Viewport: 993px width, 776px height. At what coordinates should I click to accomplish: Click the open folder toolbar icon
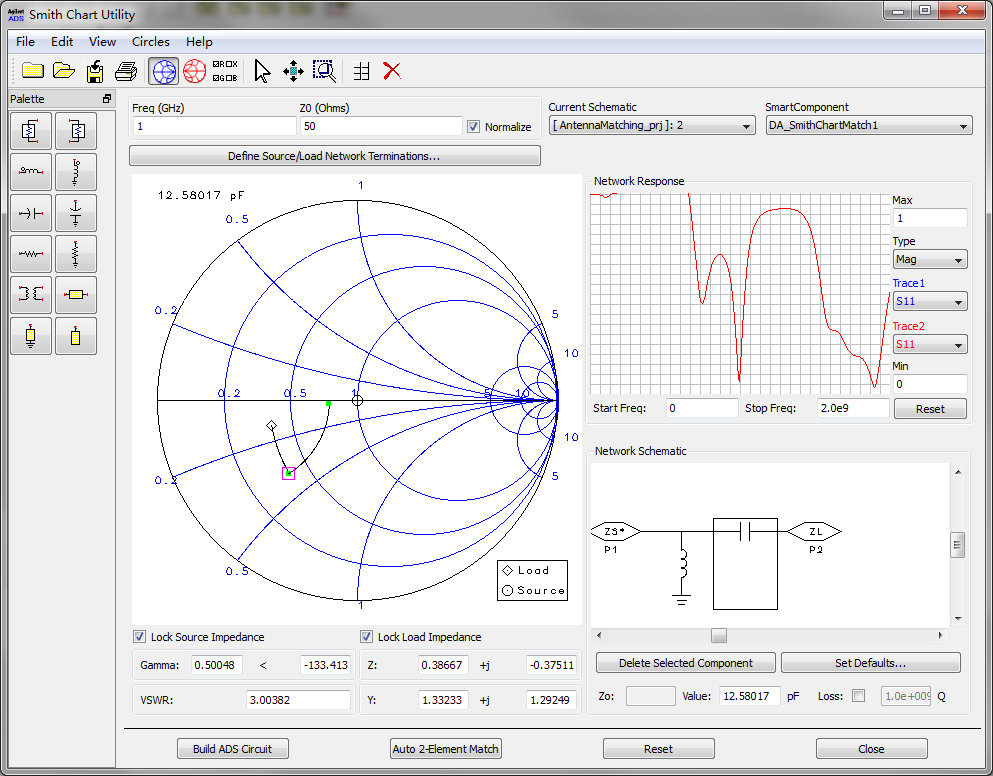pos(63,71)
